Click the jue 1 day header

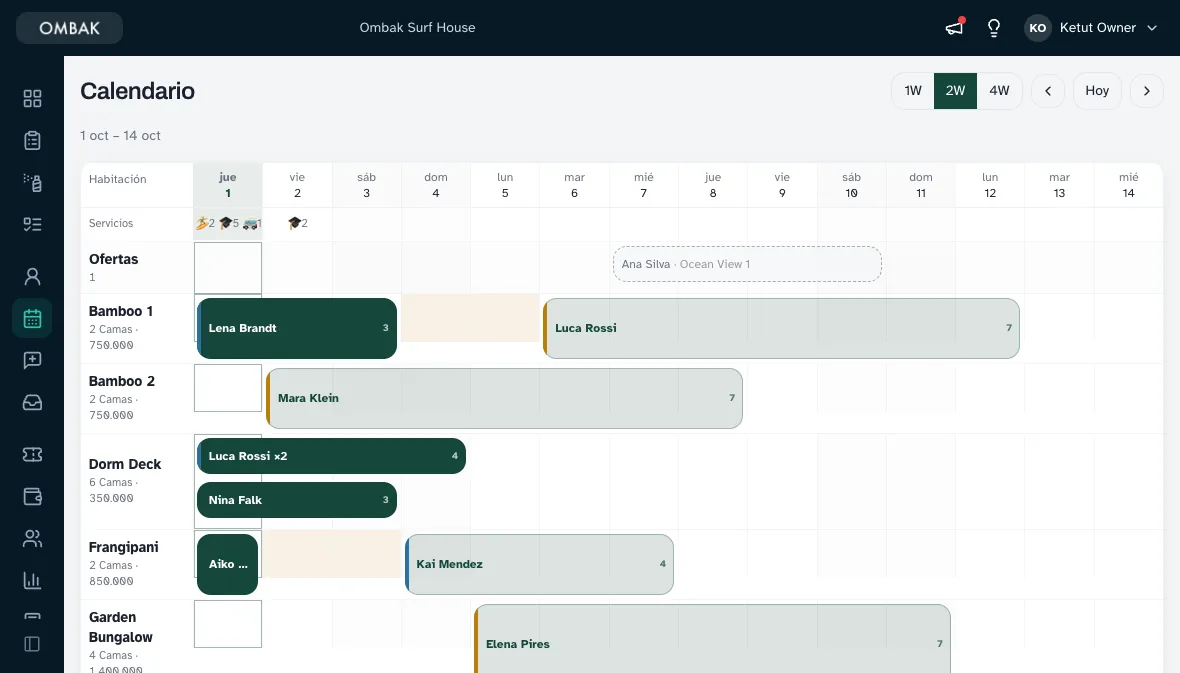pyautogui.click(x=228, y=185)
